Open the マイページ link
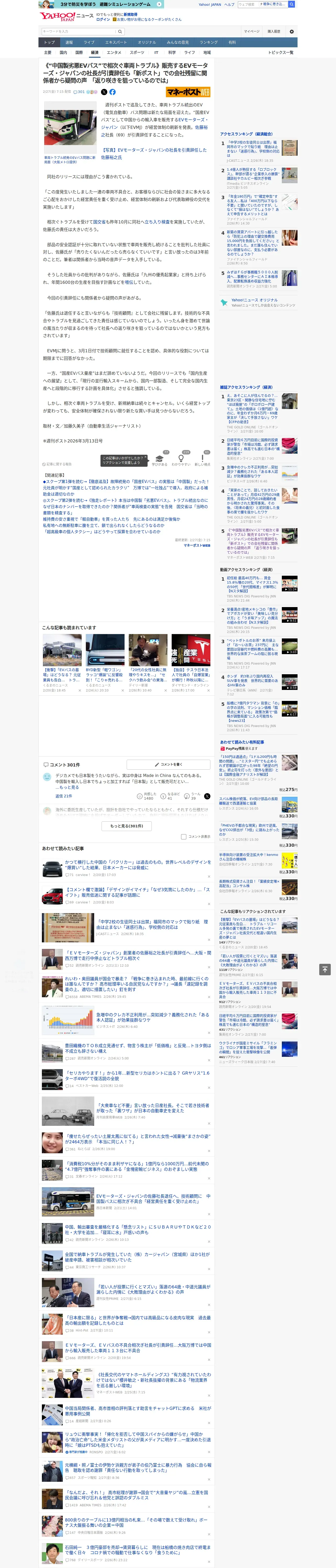Image resolution: width=336 pixels, height=1568 pixels. pos(252,32)
